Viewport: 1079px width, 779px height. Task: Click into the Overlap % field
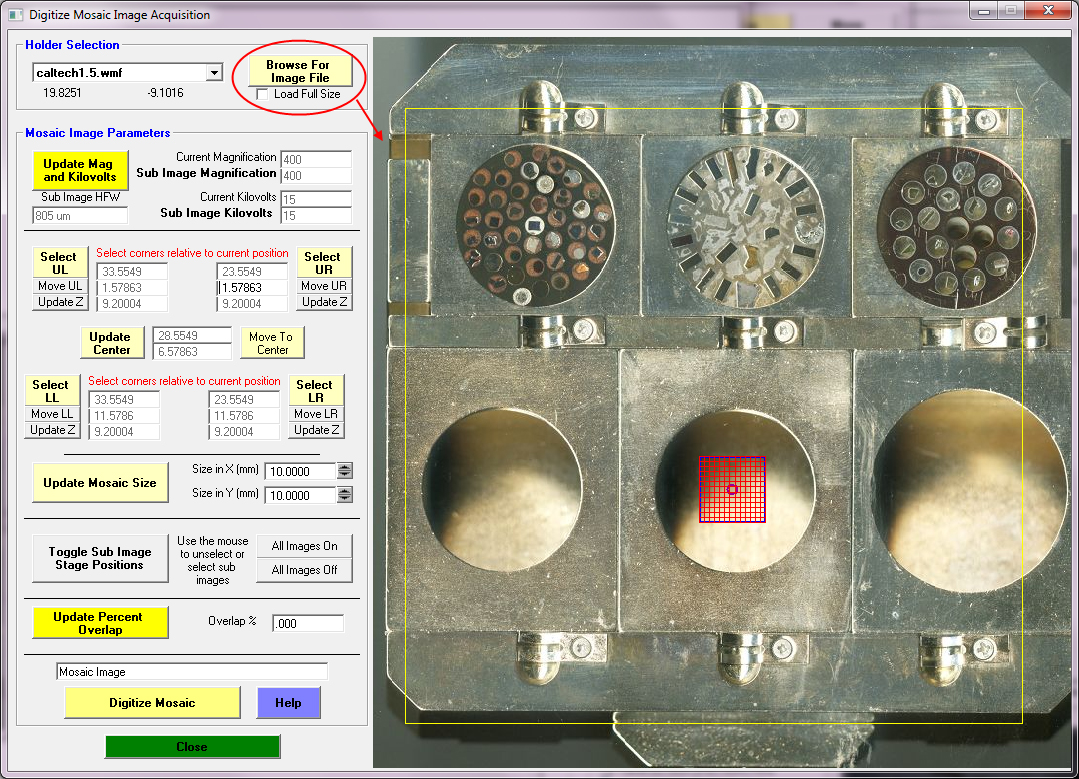click(x=307, y=623)
